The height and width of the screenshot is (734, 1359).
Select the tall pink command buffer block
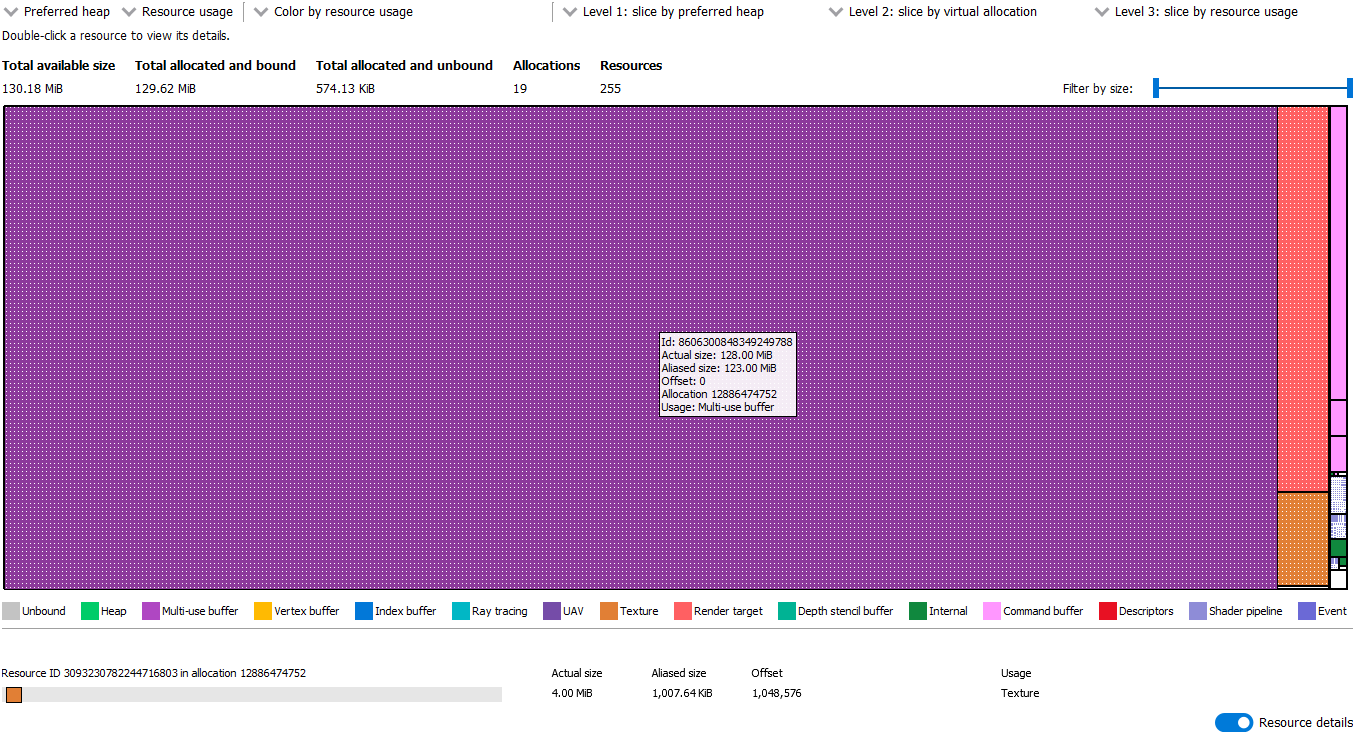pyautogui.click(x=1338, y=250)
